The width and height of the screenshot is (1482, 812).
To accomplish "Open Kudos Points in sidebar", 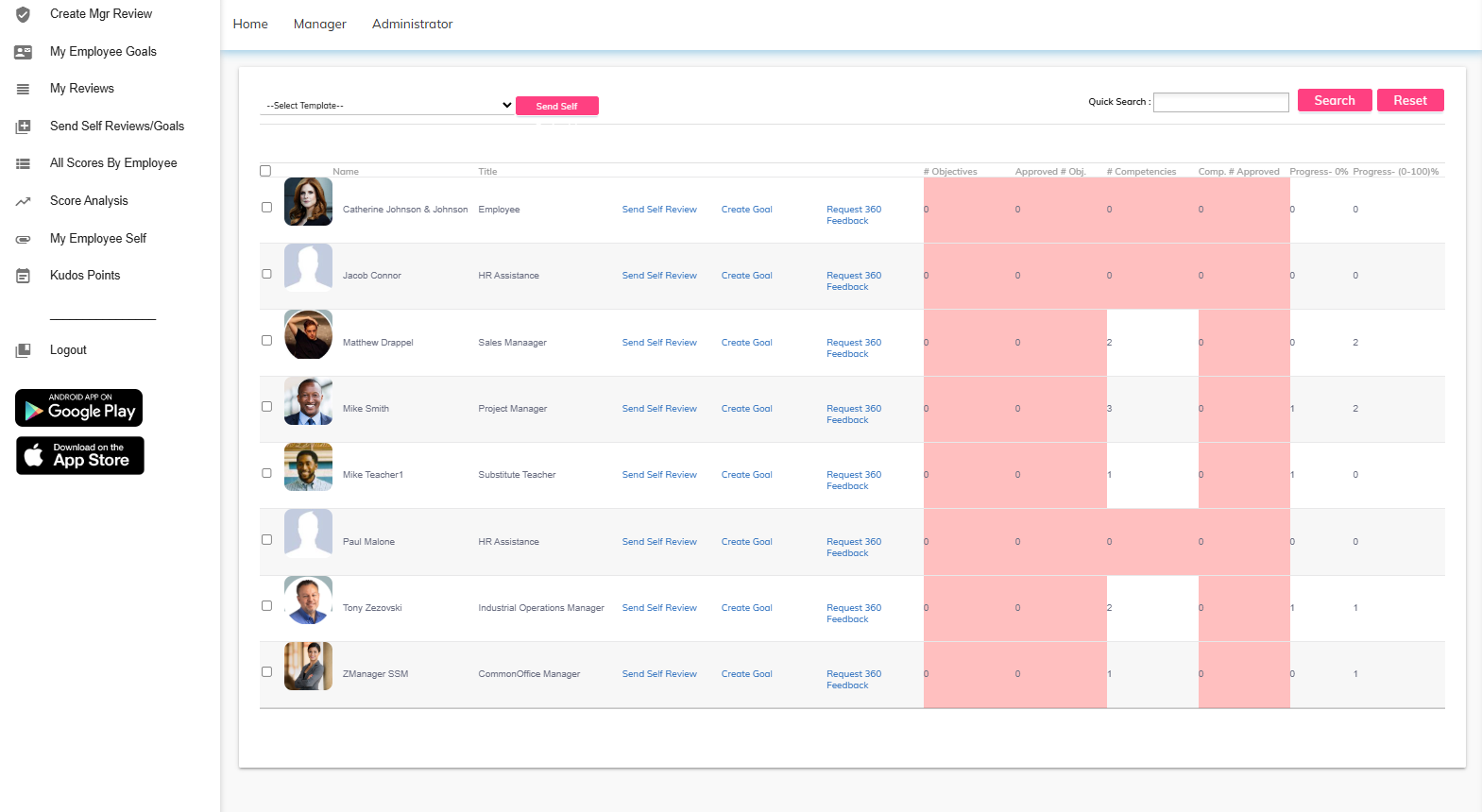I will click(85, 276).
